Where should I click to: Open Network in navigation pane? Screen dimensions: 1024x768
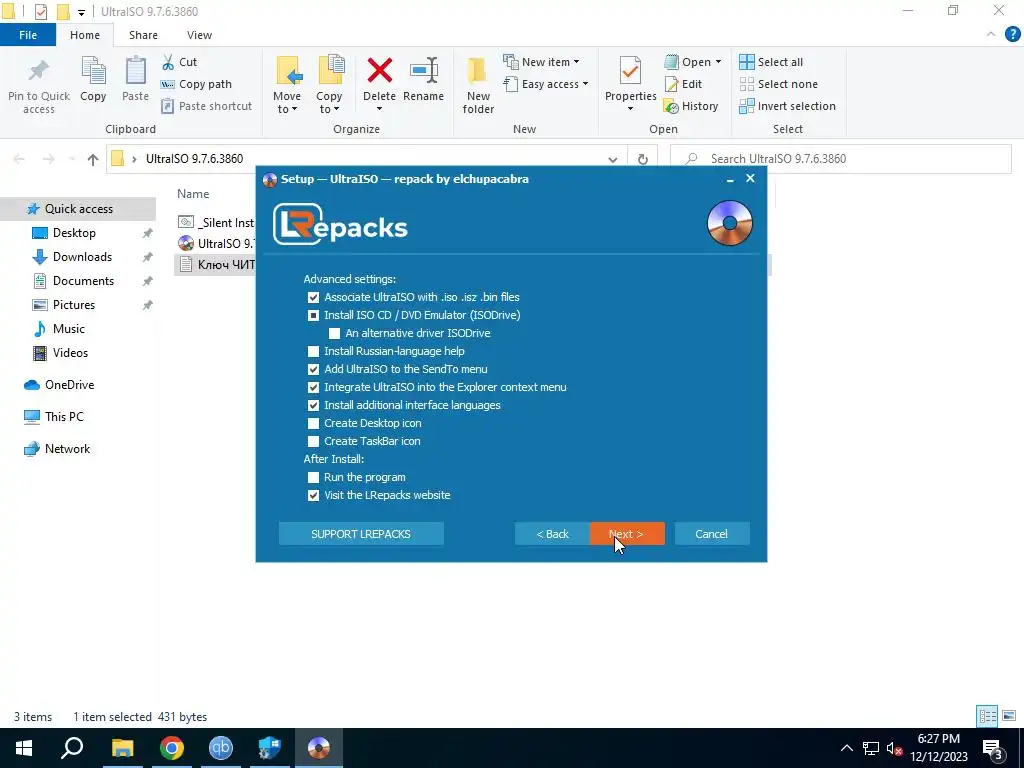point(67,449)
